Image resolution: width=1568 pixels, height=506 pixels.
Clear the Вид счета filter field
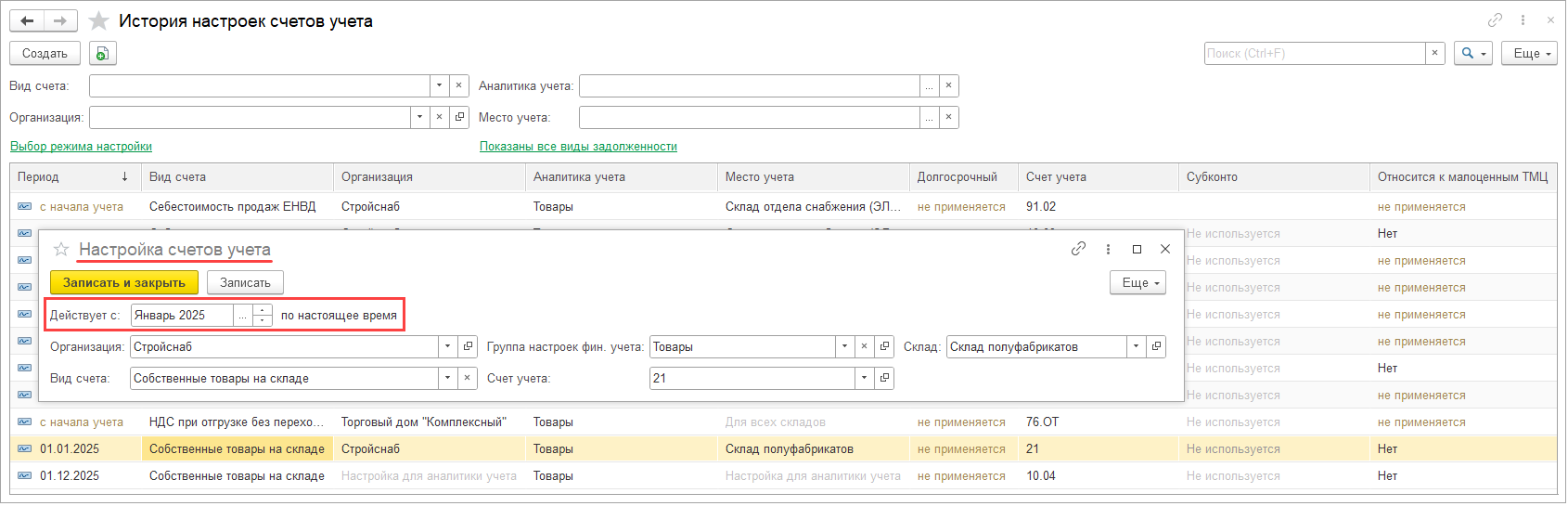(459, 86)
